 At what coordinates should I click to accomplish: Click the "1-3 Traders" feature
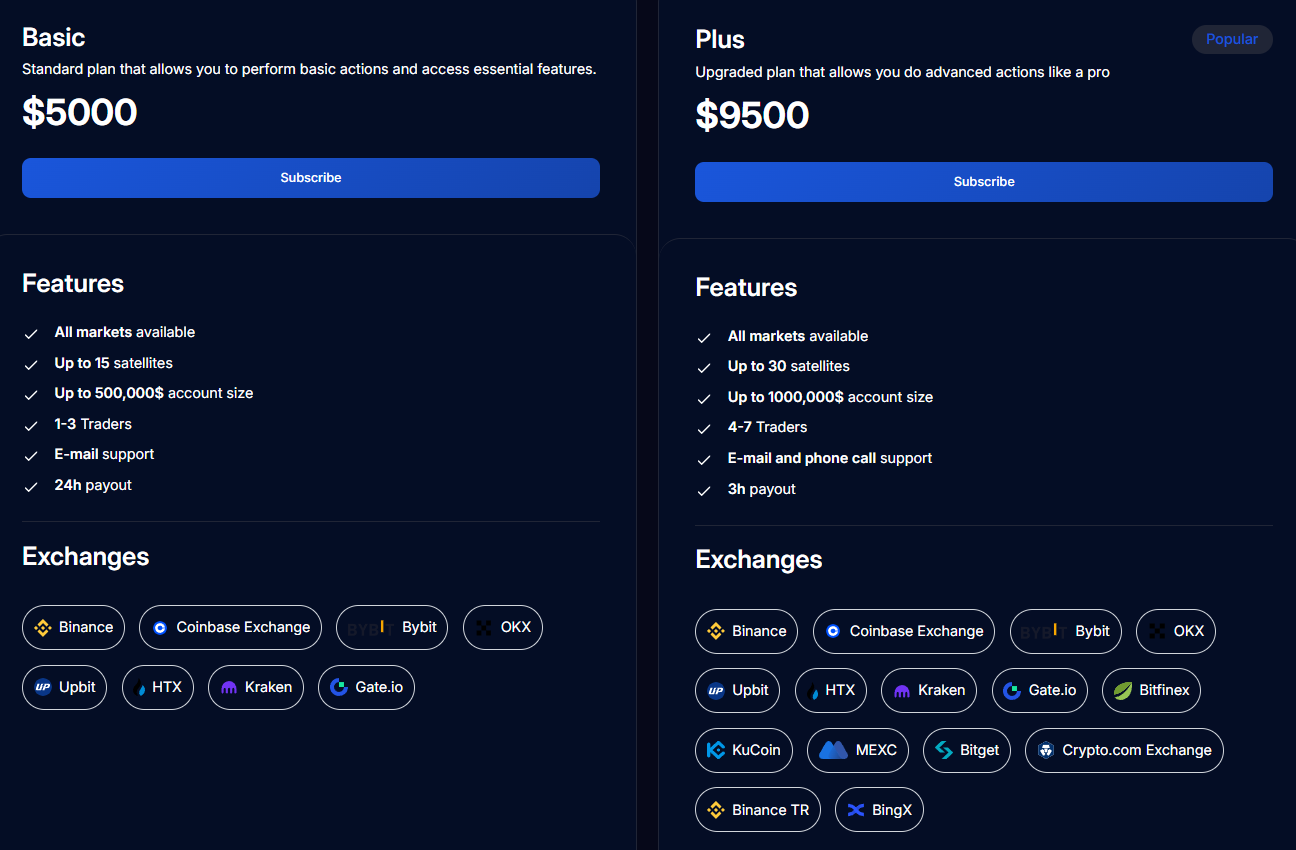coord(93,424)
